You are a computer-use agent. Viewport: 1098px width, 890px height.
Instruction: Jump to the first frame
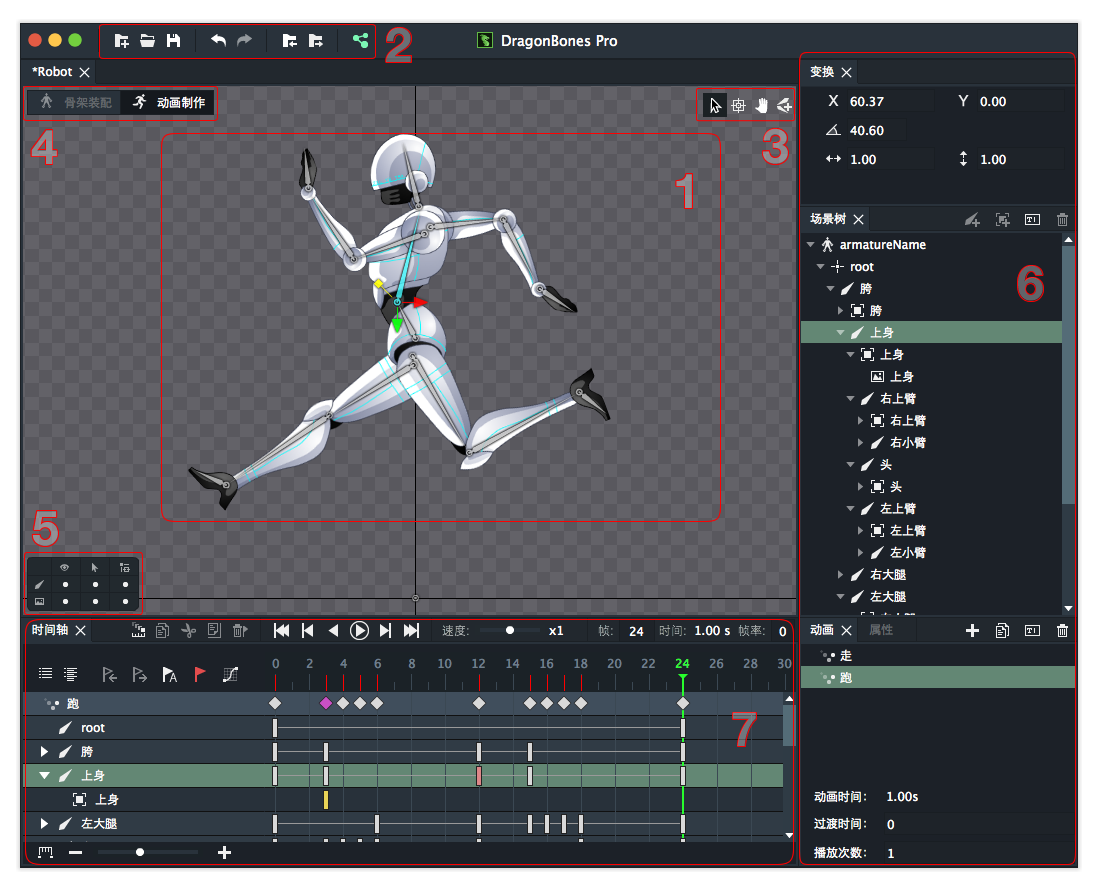click(282, 631)
